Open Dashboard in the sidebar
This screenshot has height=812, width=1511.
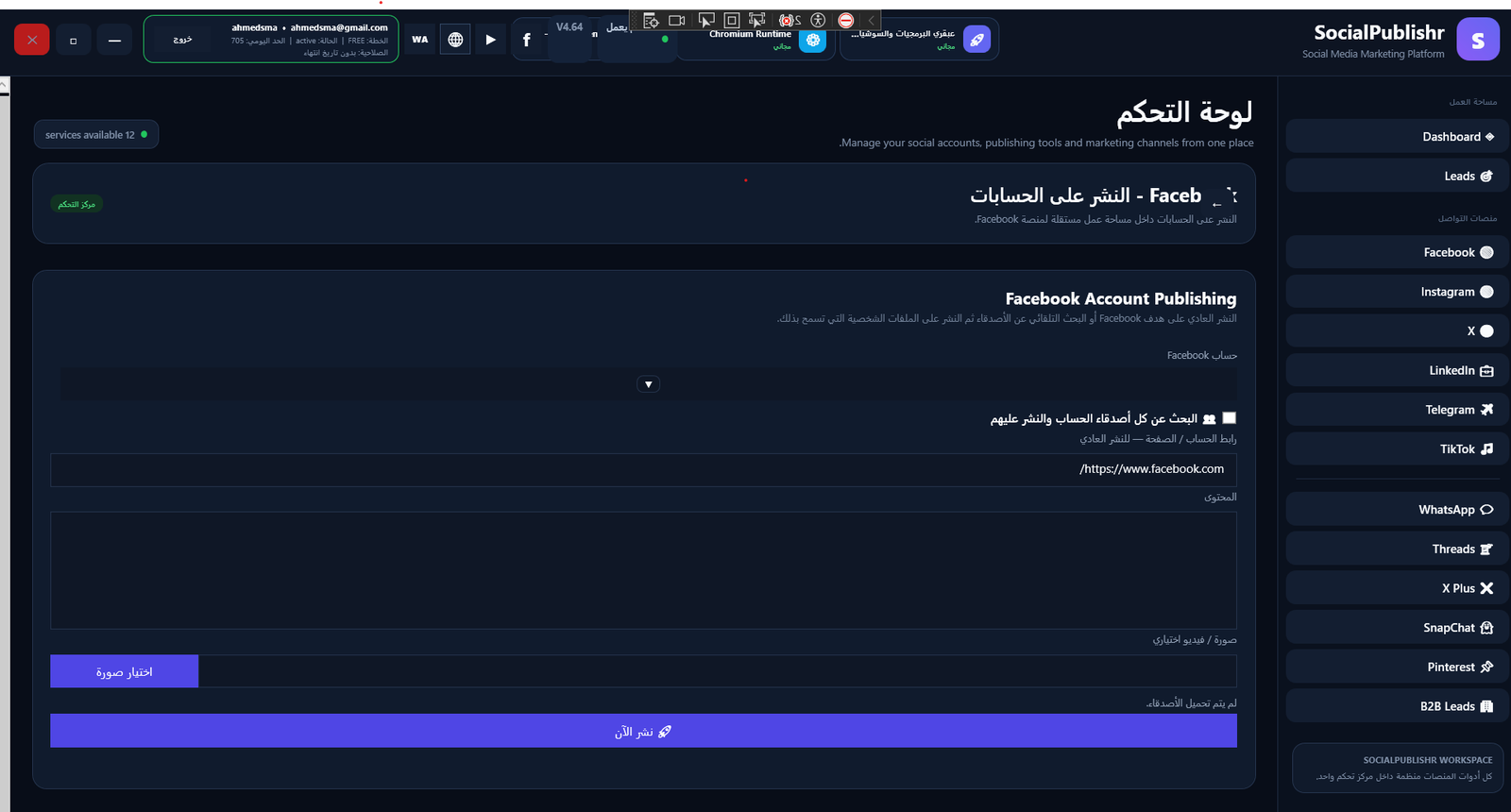pos(1397,137)
